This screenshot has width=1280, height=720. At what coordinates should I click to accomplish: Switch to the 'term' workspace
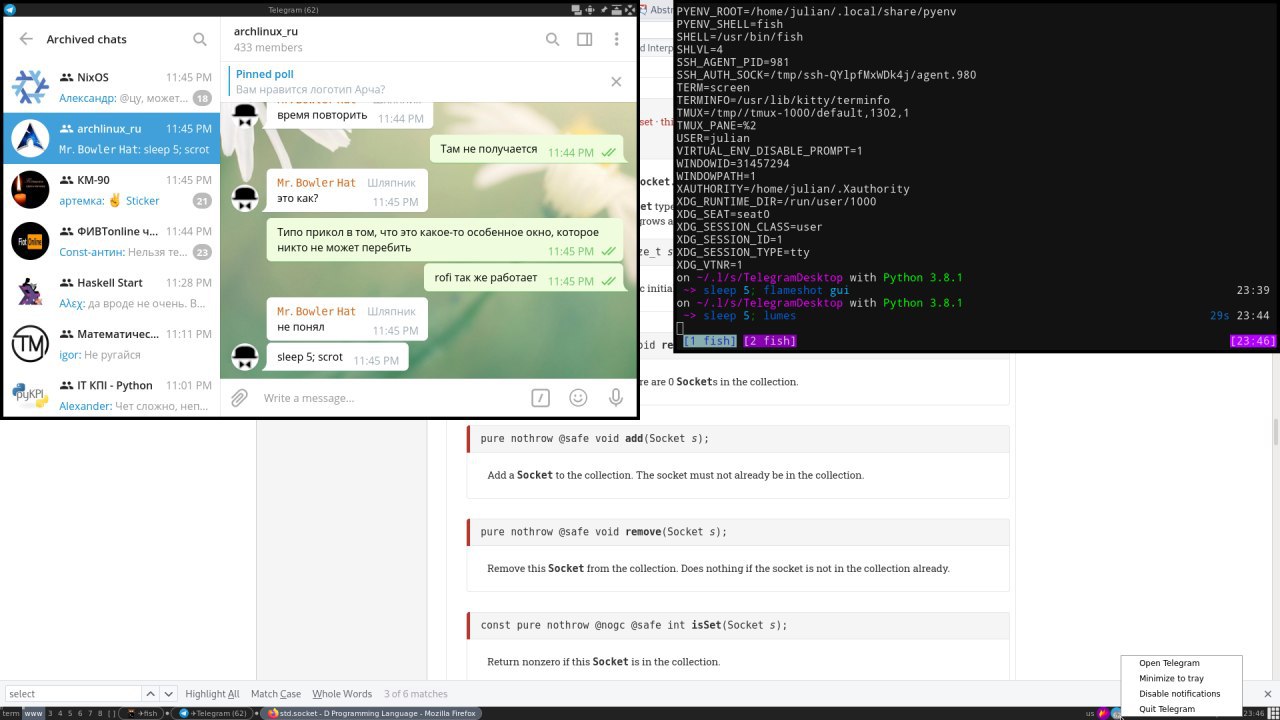click(10, 713)
